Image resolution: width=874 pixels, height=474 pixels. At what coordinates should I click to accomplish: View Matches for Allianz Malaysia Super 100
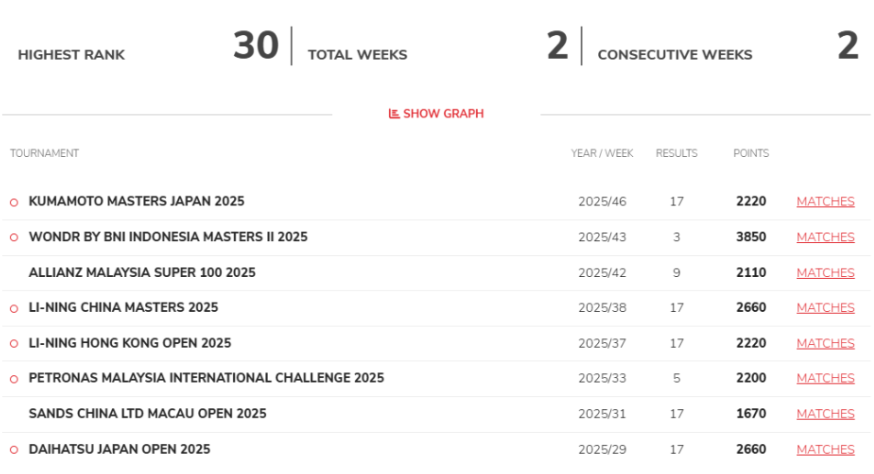click(825, 273)
